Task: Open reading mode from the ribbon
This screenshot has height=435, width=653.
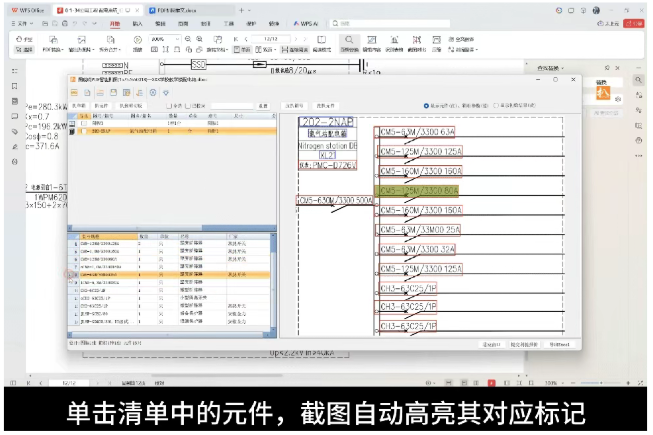Action: coord(322,43)
